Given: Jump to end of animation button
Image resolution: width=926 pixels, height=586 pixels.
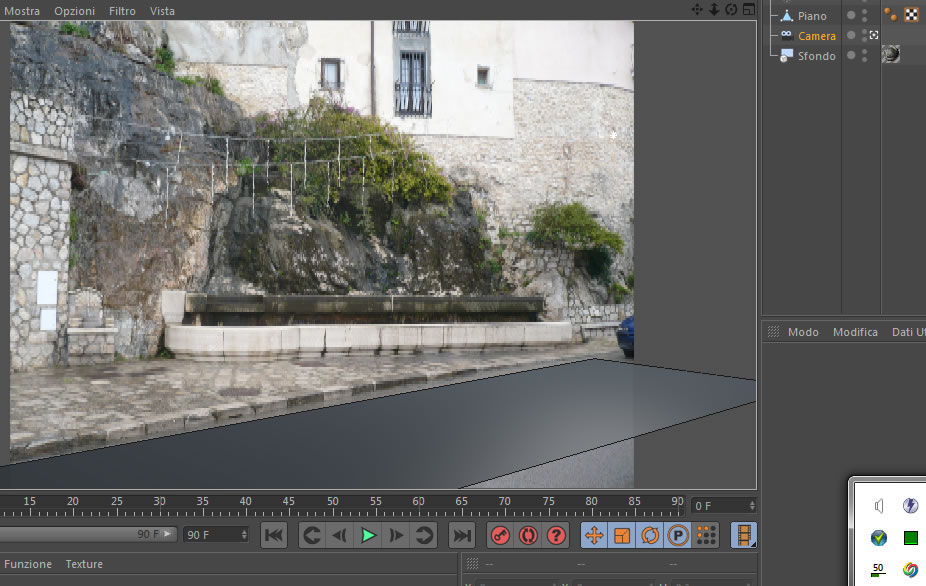Looking at the screenshot, I should point(462,536).
